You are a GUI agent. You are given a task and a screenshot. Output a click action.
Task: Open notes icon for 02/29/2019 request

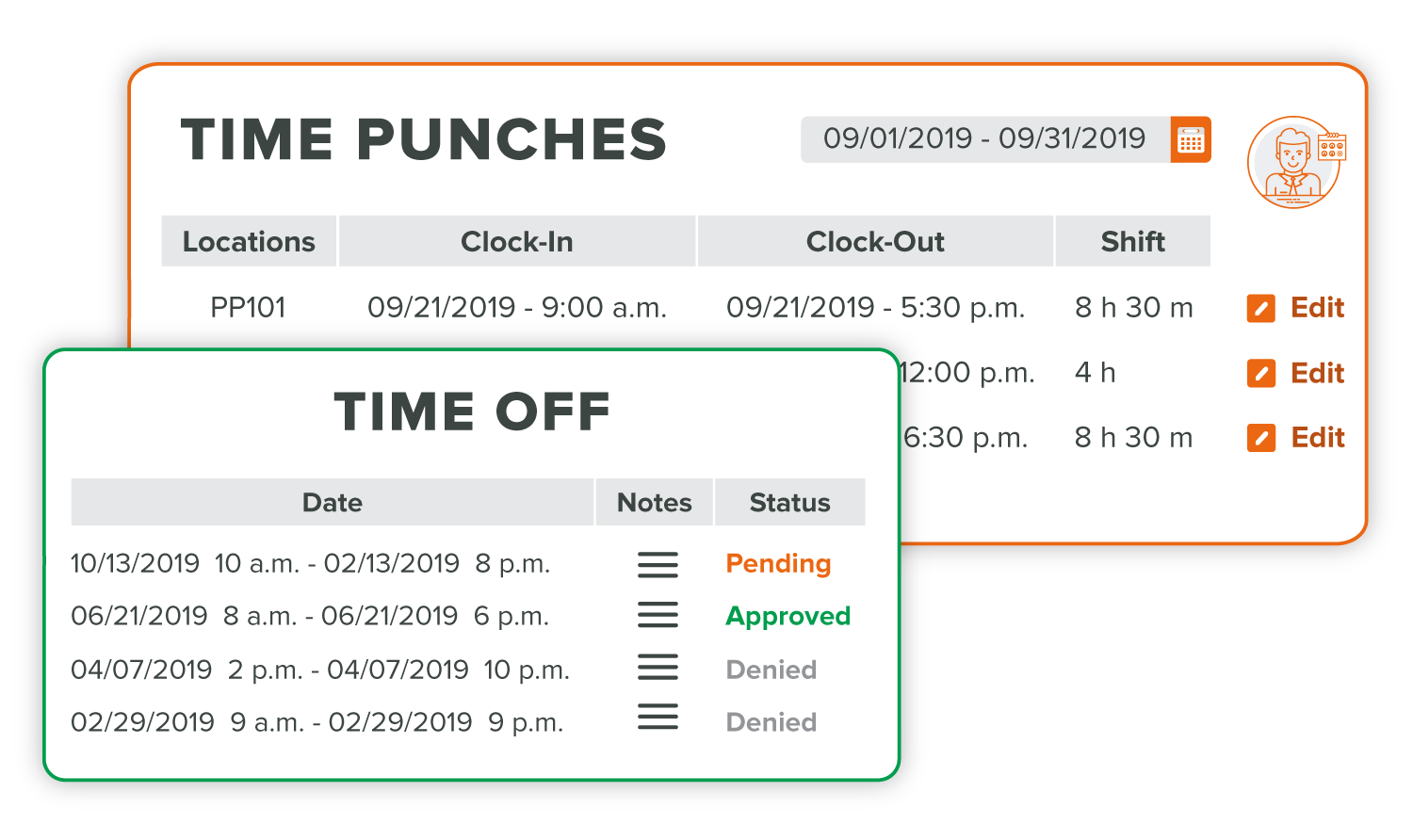658,718
